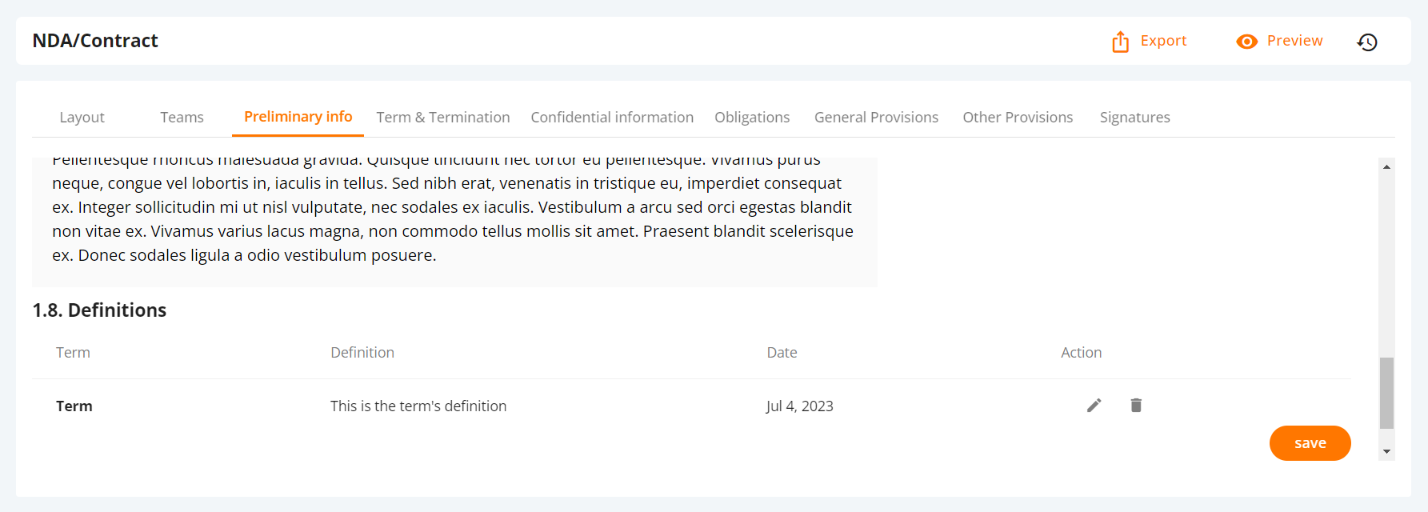Switch to the Layout tab
1428x512 pixels.
[x=82, y=117]
